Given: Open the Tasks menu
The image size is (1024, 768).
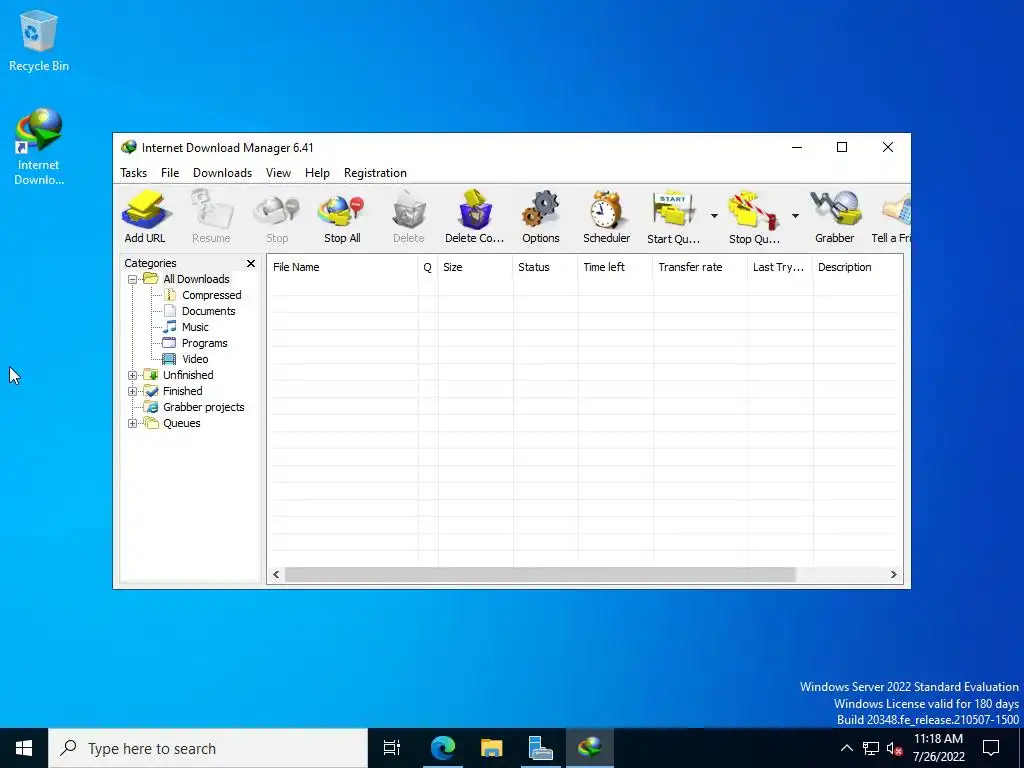Looking at the screenshot, I should pyautogui.click(x=133, y=173).
